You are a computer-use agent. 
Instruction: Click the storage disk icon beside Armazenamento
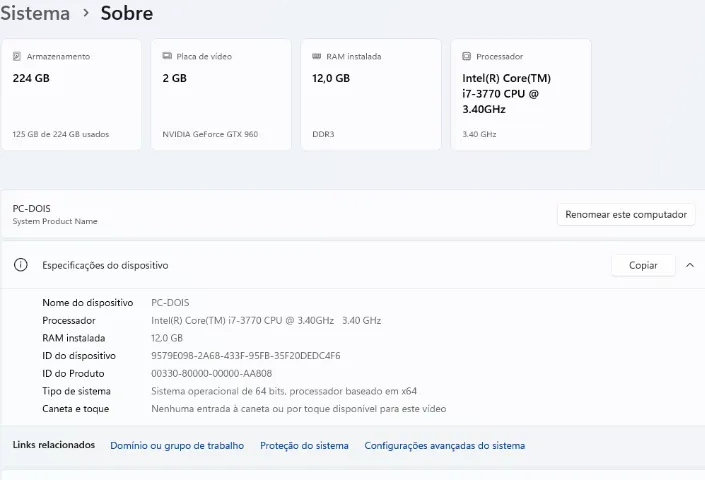pyautogui.click(x=17, y=56)
